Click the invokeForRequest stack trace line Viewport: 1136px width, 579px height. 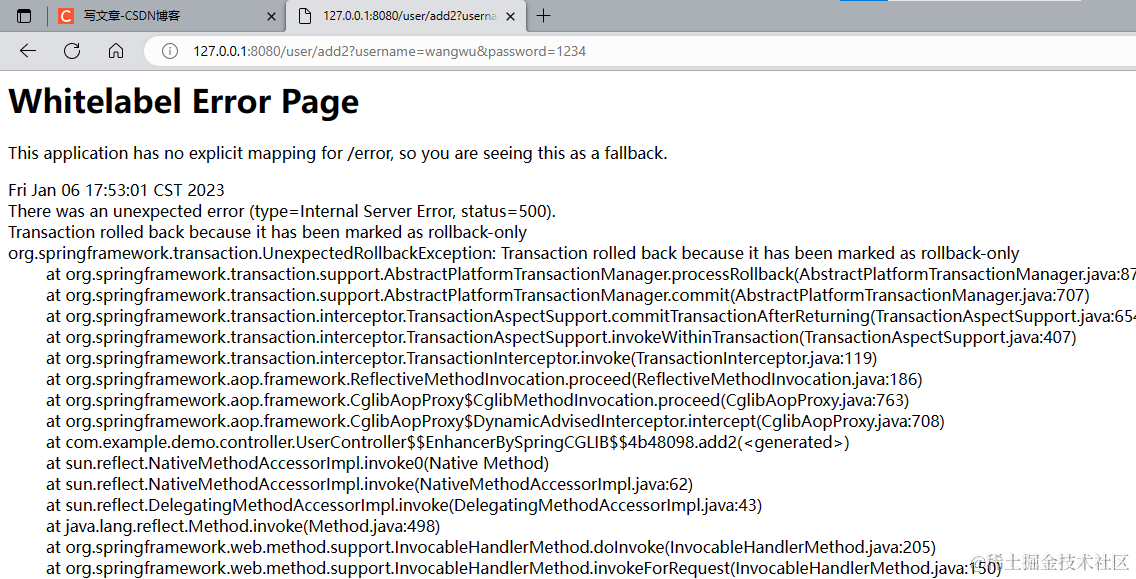tap(523, 568)
